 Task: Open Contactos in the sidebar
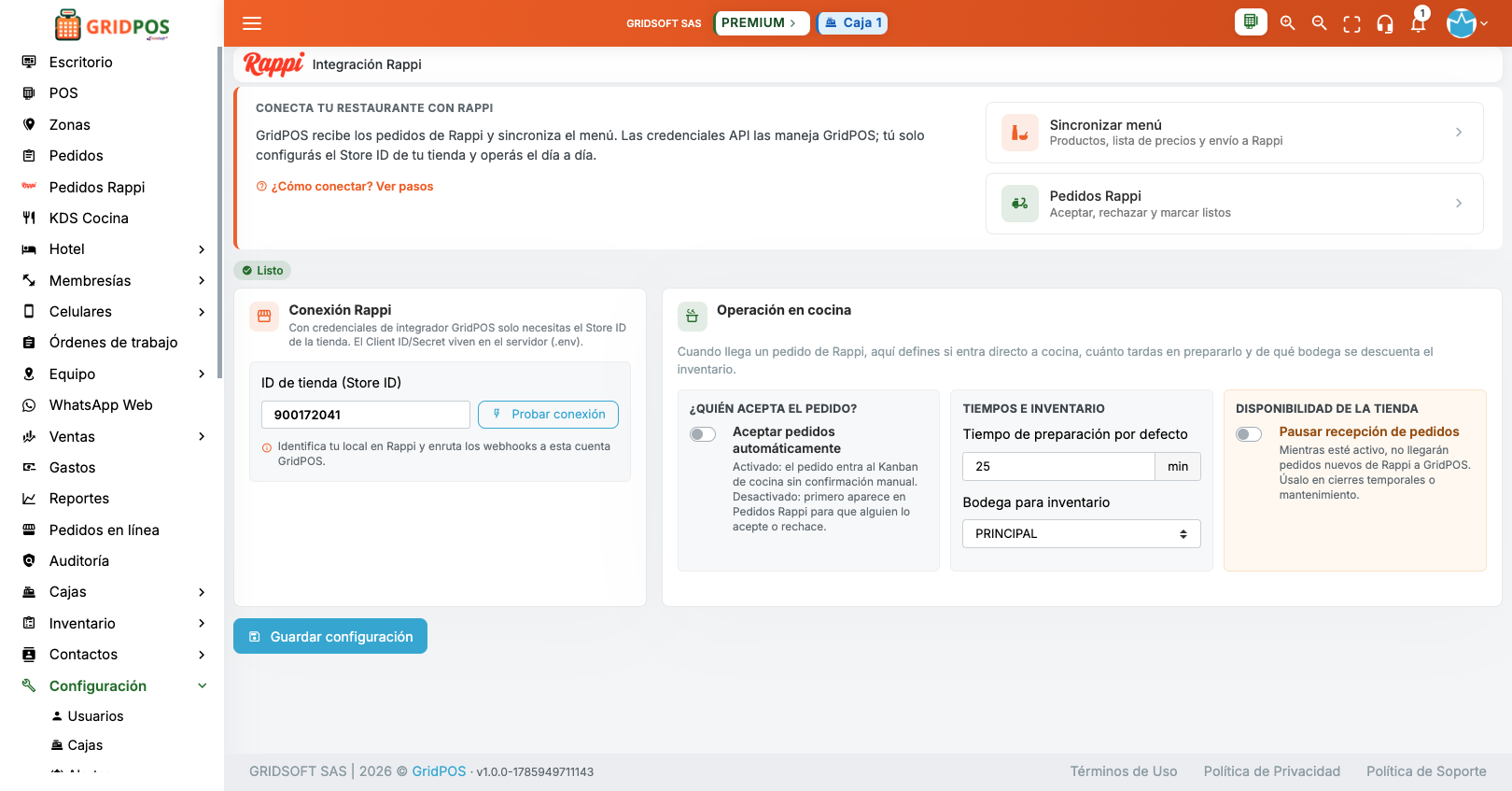tap(83, 655)
